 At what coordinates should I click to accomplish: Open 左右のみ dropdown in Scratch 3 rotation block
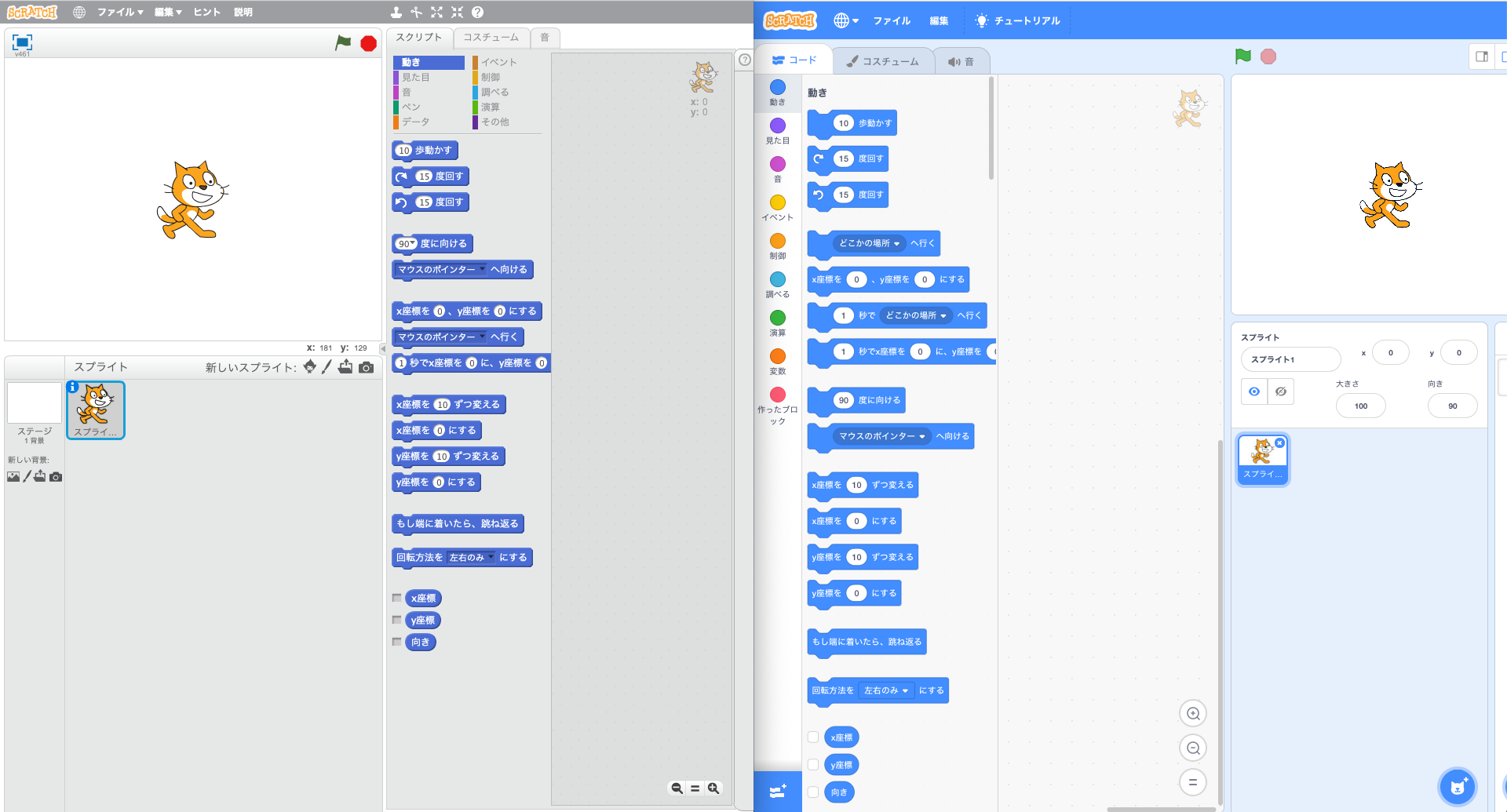tap(886, 690)
